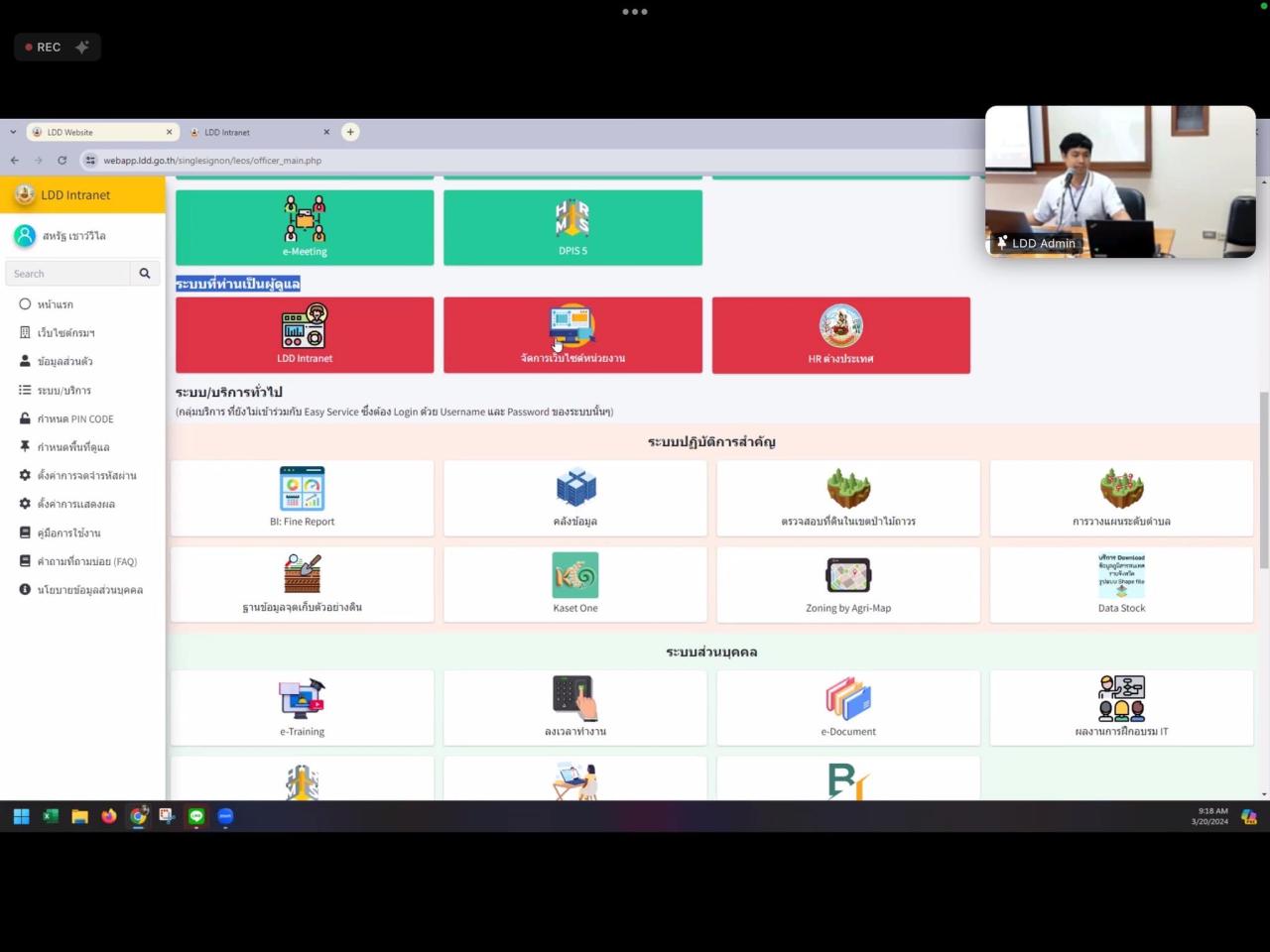Launch Zoning by Agri-Map
Image resolution: width=1270 pixels, height=952 pixels.
point(847,584)
